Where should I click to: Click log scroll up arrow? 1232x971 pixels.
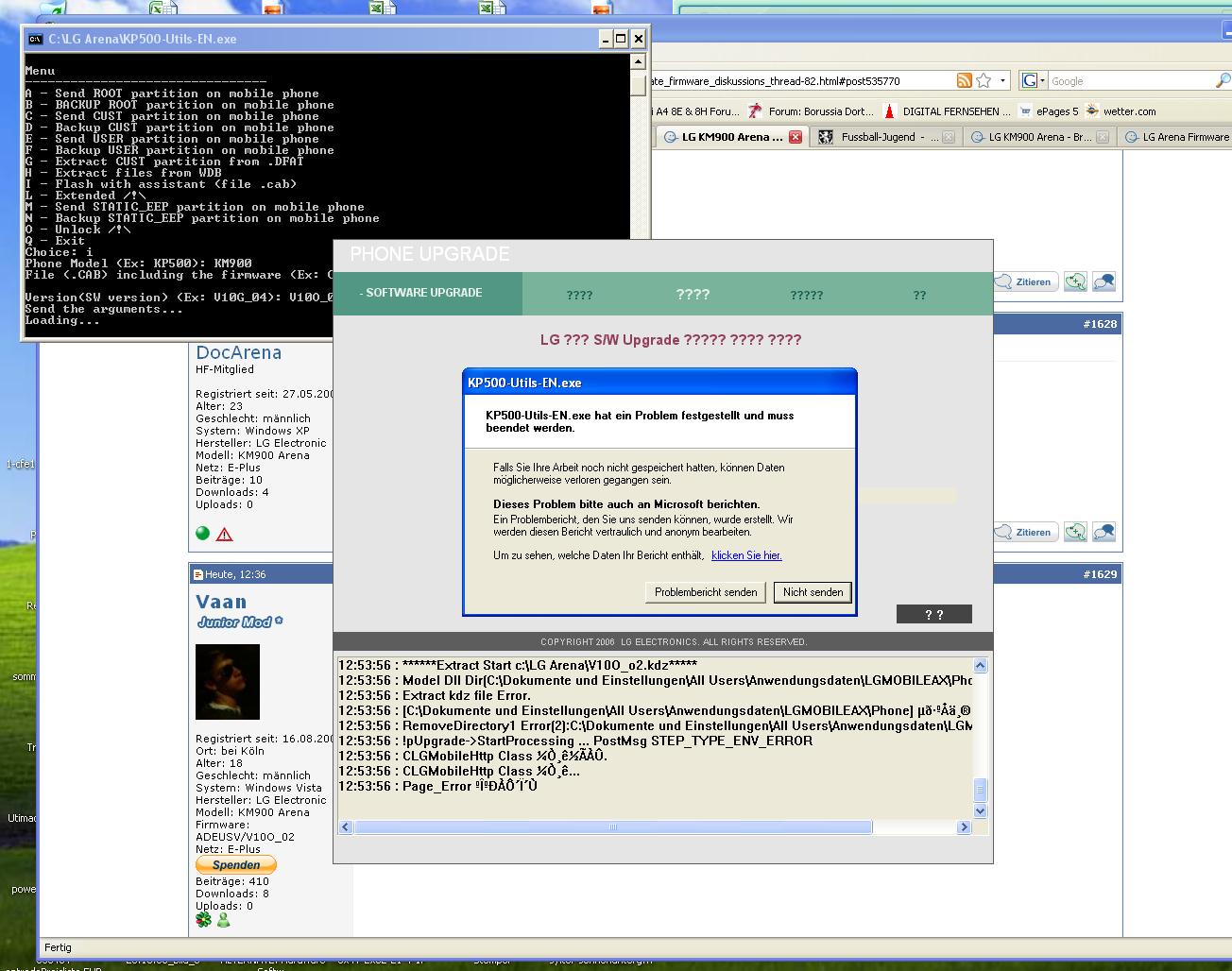coord(980,665)
